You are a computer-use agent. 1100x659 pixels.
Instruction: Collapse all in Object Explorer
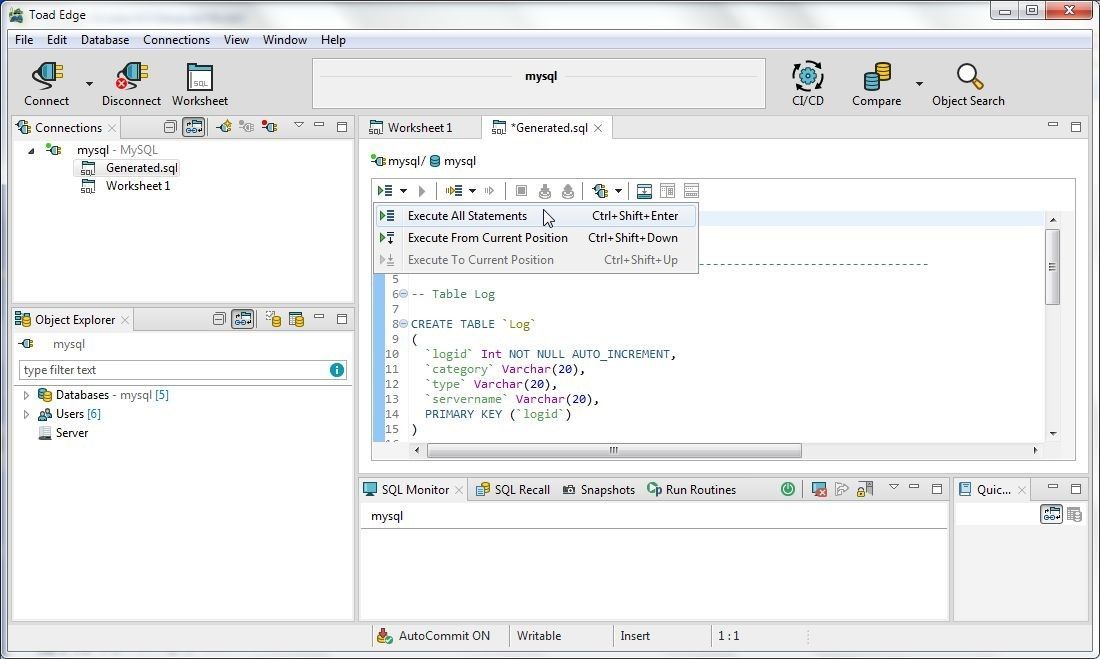pos(219,319)
